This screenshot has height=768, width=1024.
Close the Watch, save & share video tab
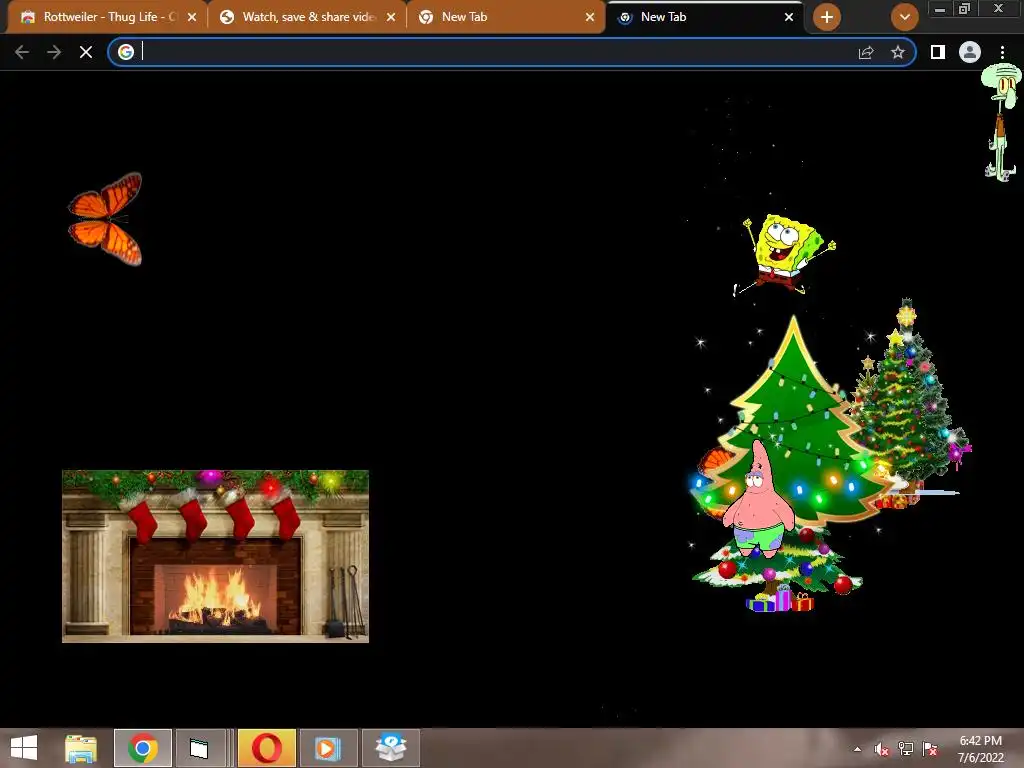point(391,17)
